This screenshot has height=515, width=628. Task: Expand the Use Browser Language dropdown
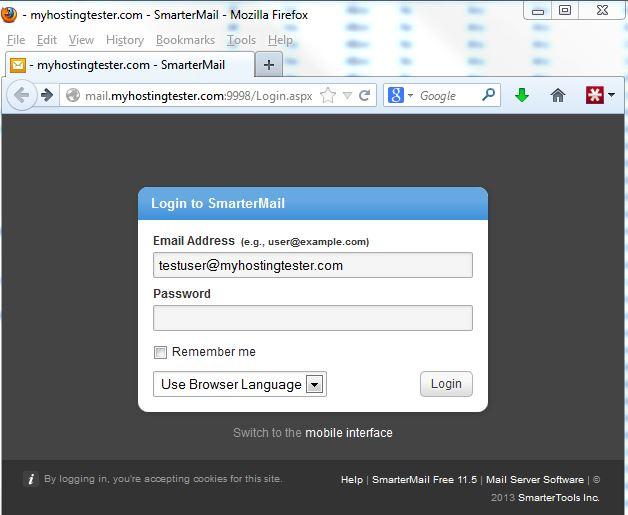240,384
